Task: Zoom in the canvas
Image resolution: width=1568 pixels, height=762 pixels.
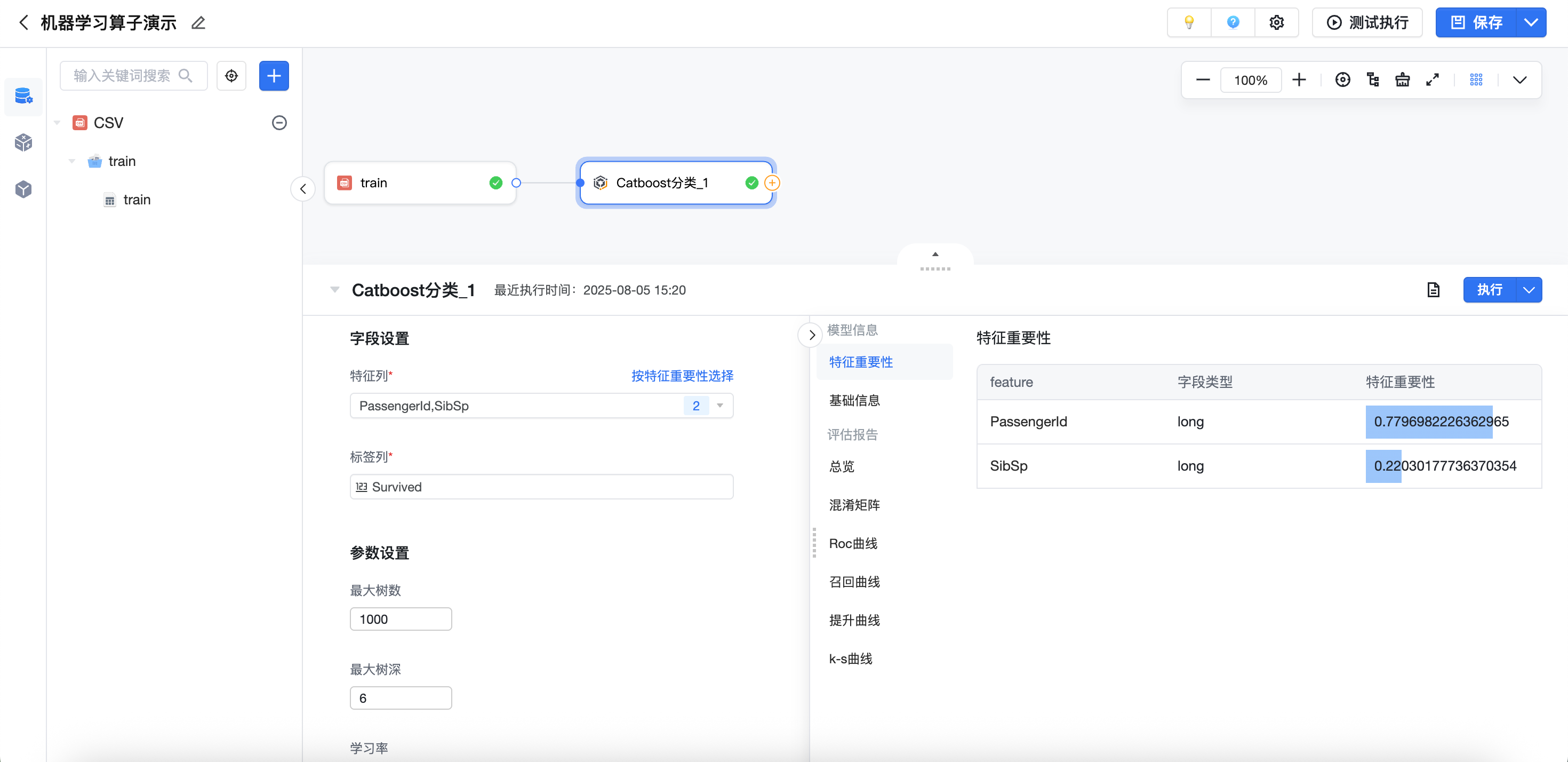Action: [x=1299, y=80]
